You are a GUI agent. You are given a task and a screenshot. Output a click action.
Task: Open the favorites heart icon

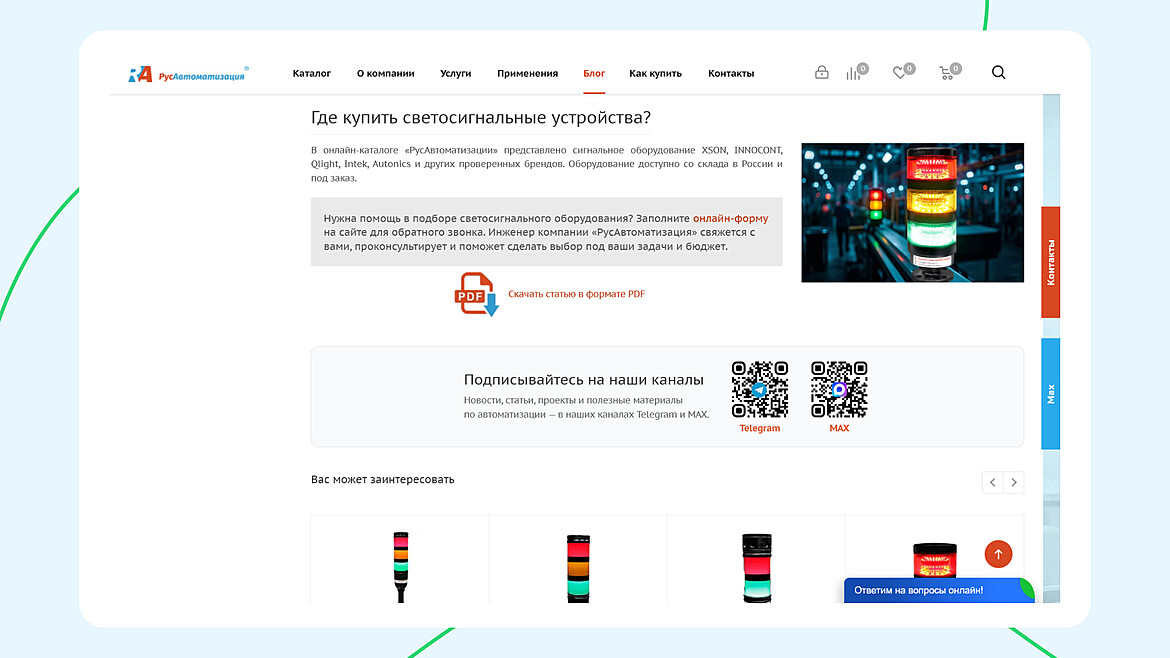(x=900, y=72)
